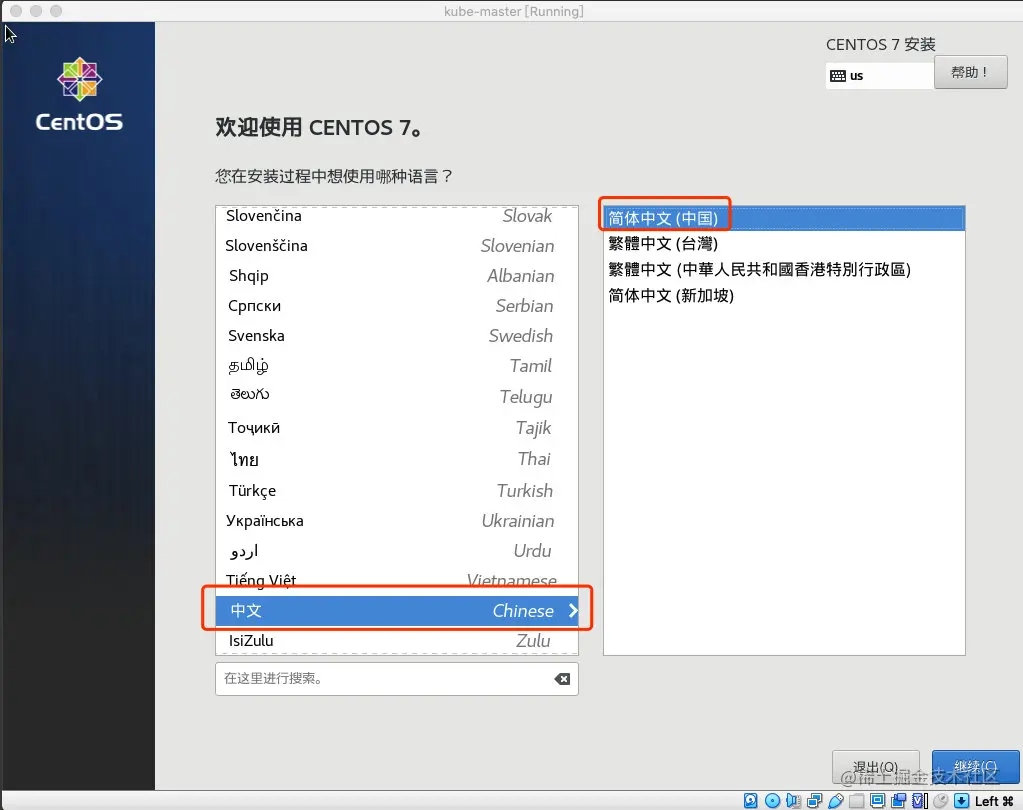Select 简体中文 (中国) locale
This screenshot has height=810, width=1023.
click(x=784, y=218)
